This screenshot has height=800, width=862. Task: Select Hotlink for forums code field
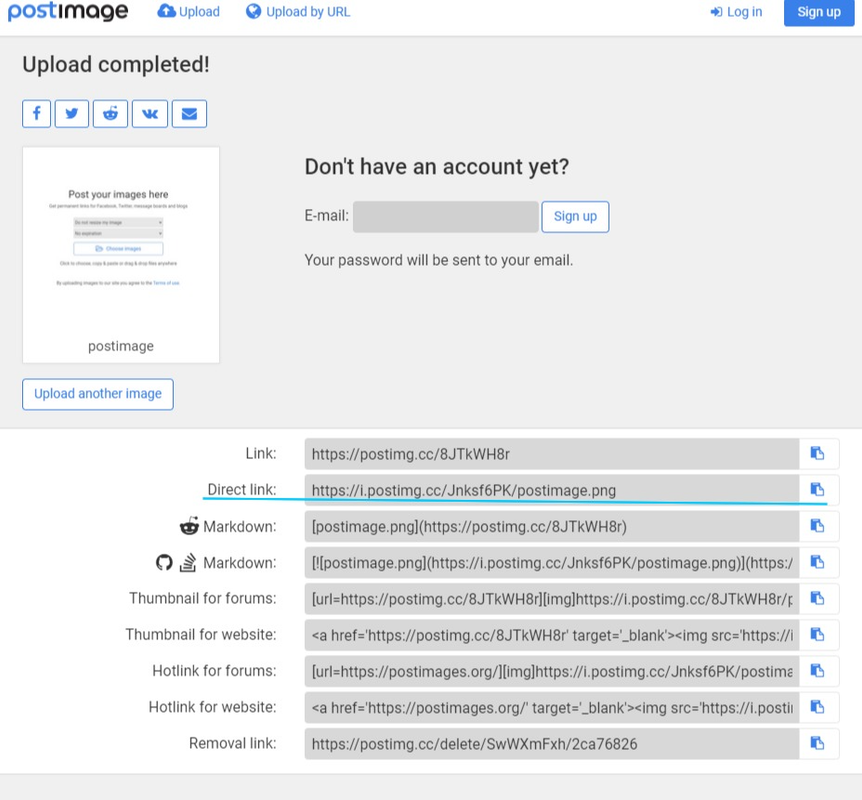tap(552, 671)
